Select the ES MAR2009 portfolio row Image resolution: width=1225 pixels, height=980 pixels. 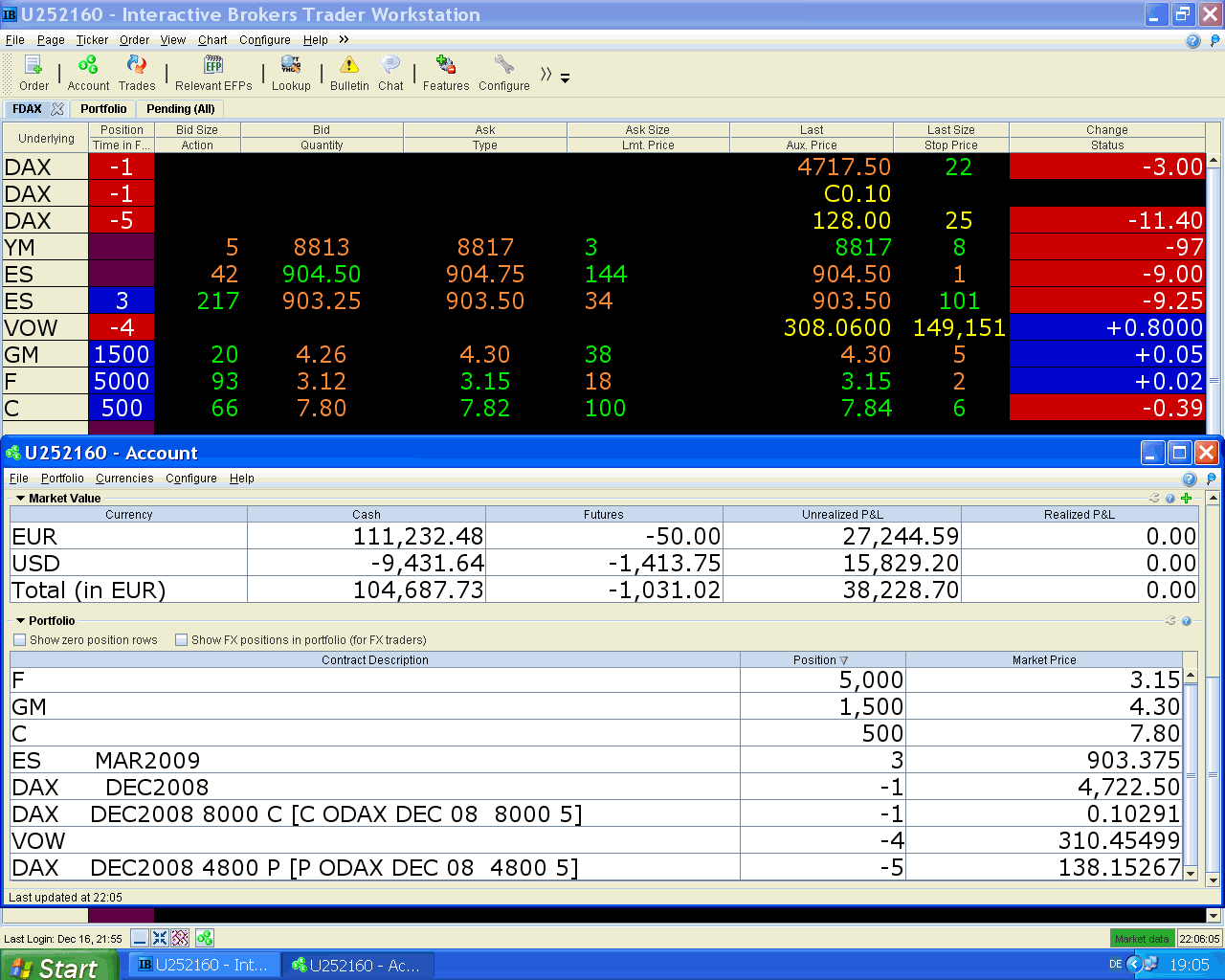coord(596,761)
